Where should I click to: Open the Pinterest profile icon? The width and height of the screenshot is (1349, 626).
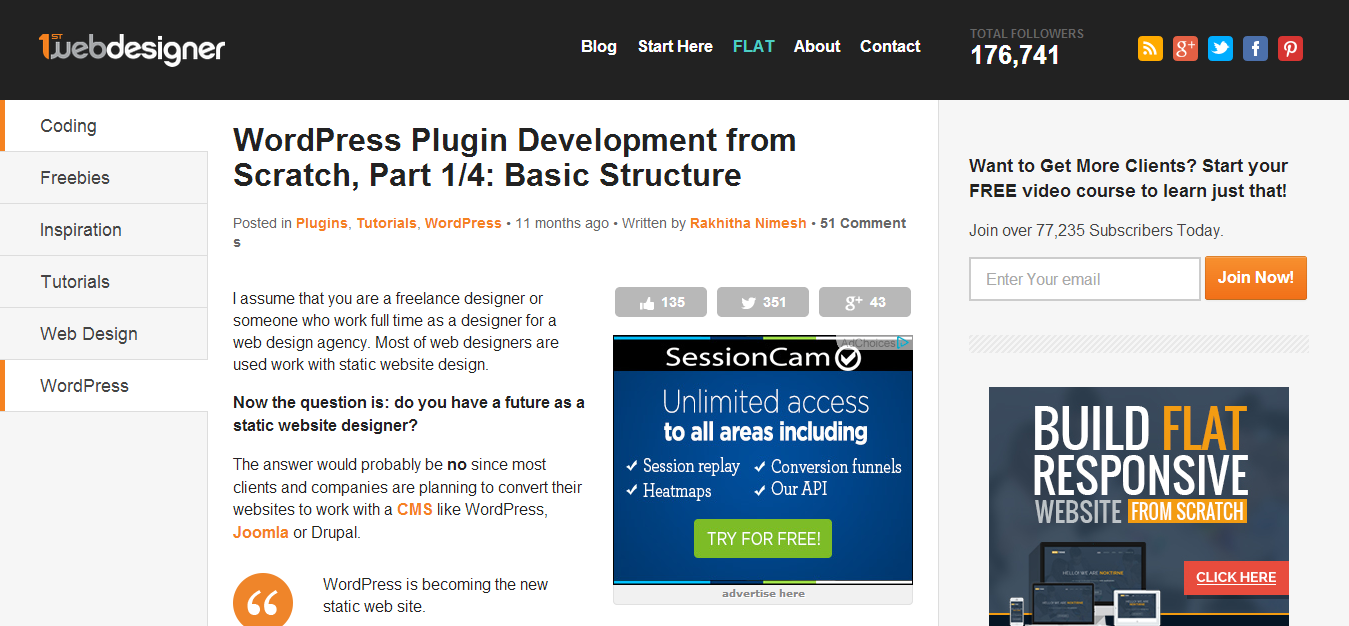pos(1290,48)
